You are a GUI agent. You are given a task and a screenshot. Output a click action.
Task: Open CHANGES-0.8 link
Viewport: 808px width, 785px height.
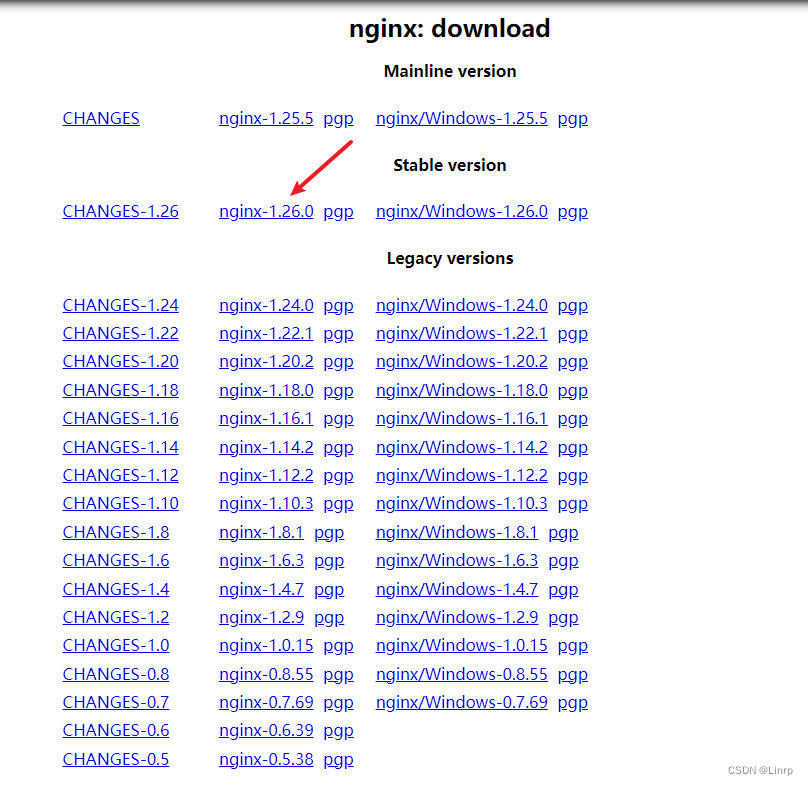[x=116, y=674]
